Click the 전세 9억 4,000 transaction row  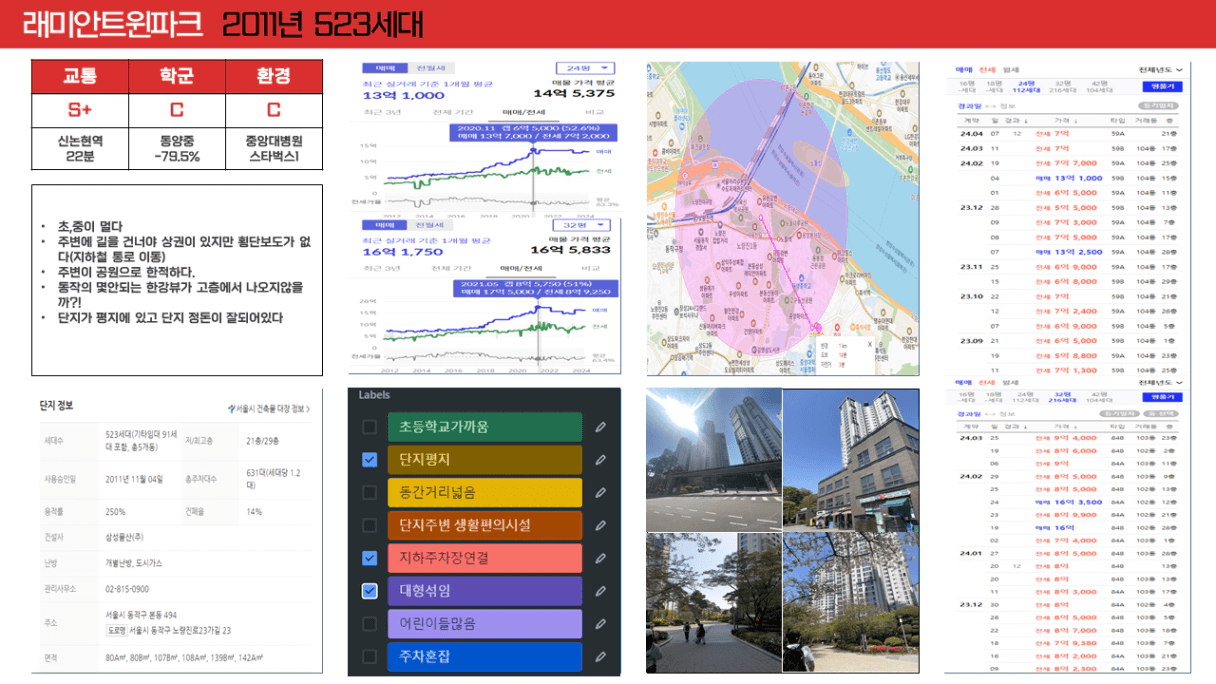tap(1069, 438)
